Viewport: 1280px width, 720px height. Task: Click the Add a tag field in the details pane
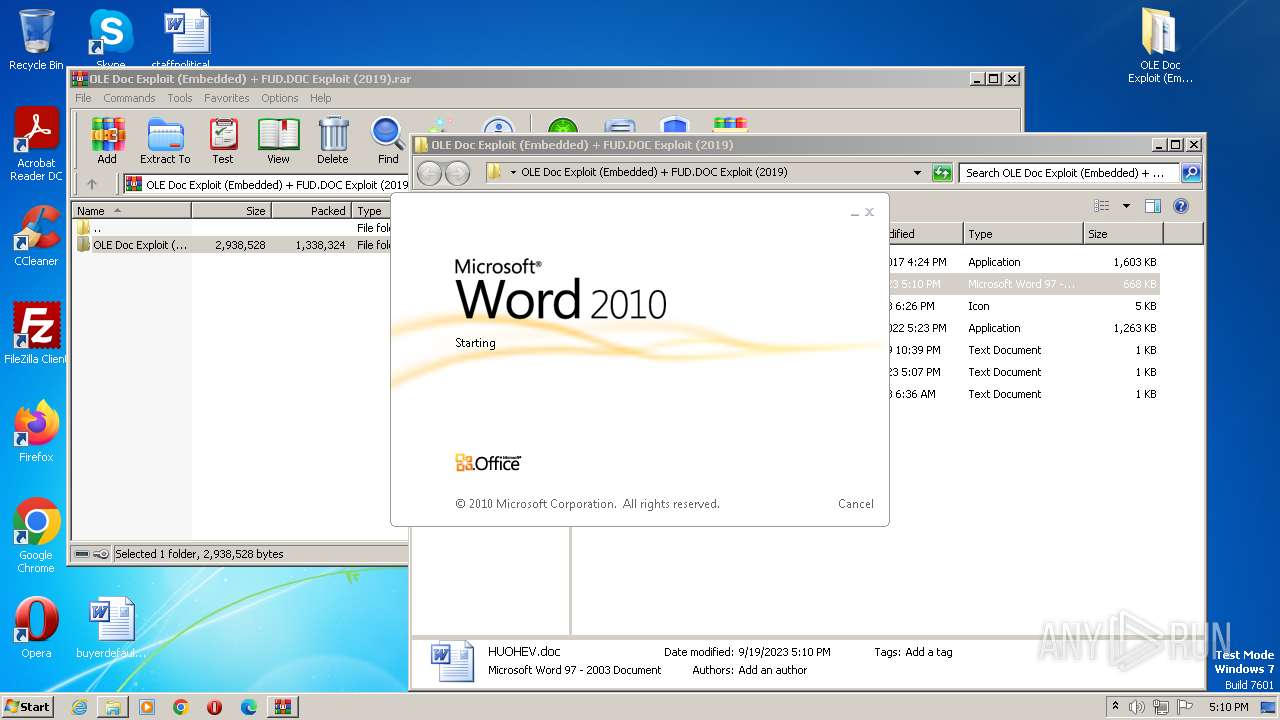click(929, 652)
